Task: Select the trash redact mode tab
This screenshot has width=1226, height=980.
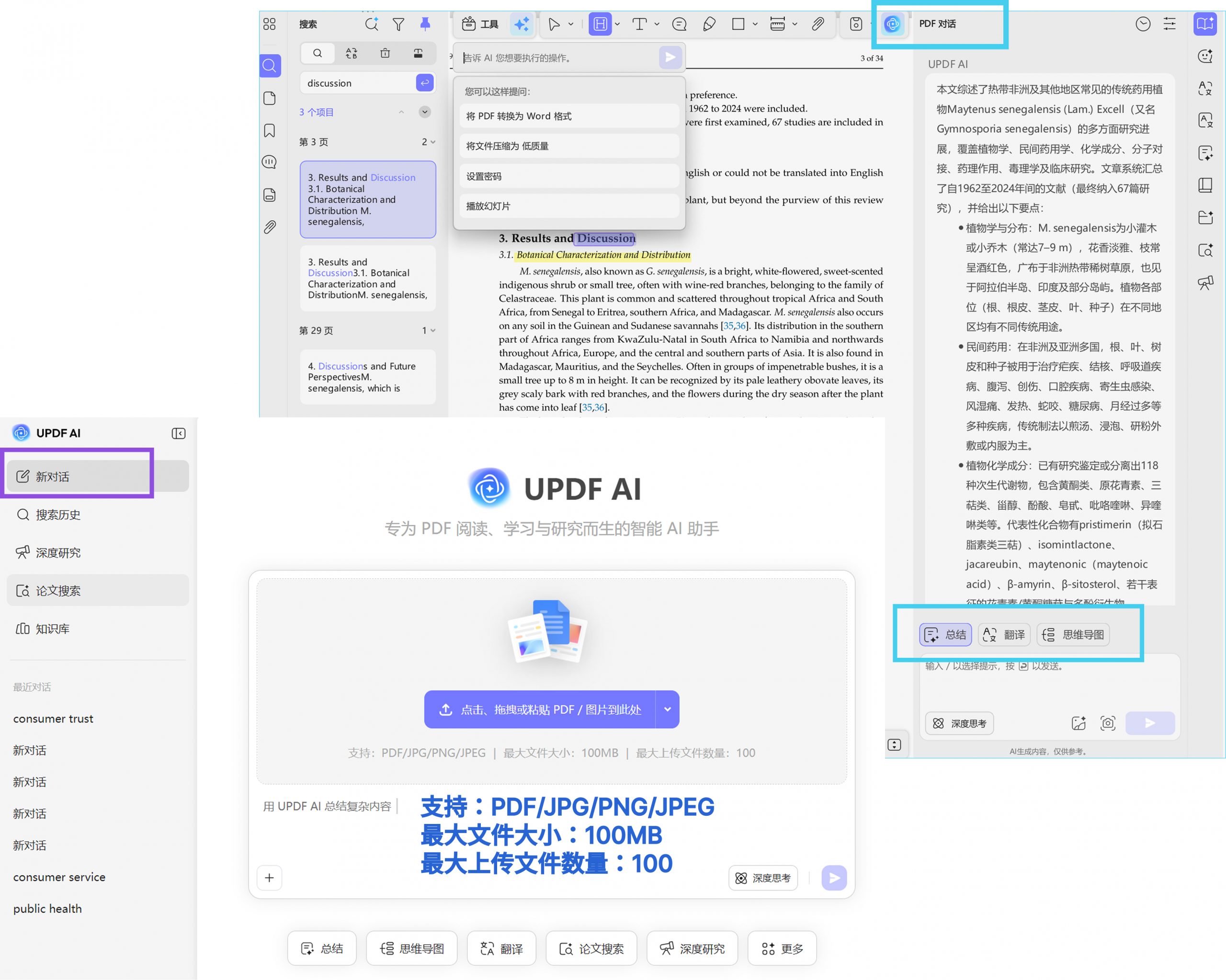Action: coord(385,54)
